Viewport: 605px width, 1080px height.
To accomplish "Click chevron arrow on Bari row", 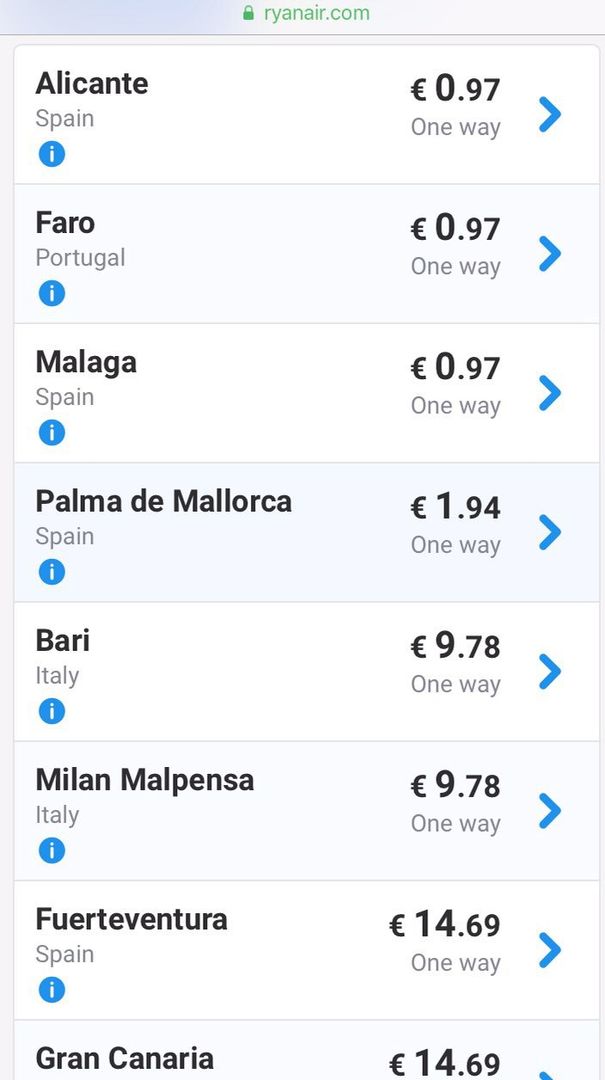I will pos(550,672).
